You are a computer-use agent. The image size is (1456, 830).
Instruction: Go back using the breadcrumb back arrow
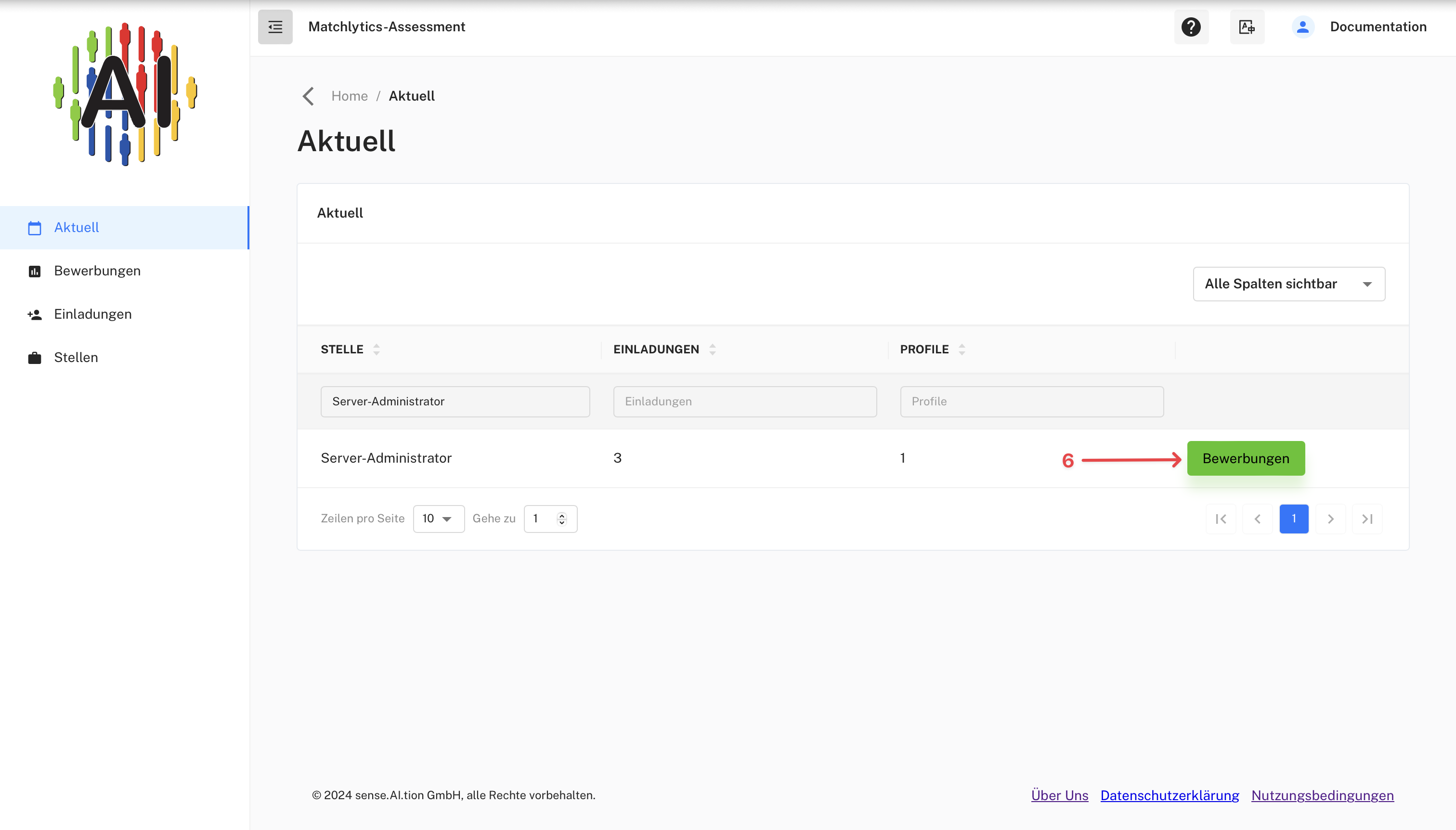tap(309, 96)
